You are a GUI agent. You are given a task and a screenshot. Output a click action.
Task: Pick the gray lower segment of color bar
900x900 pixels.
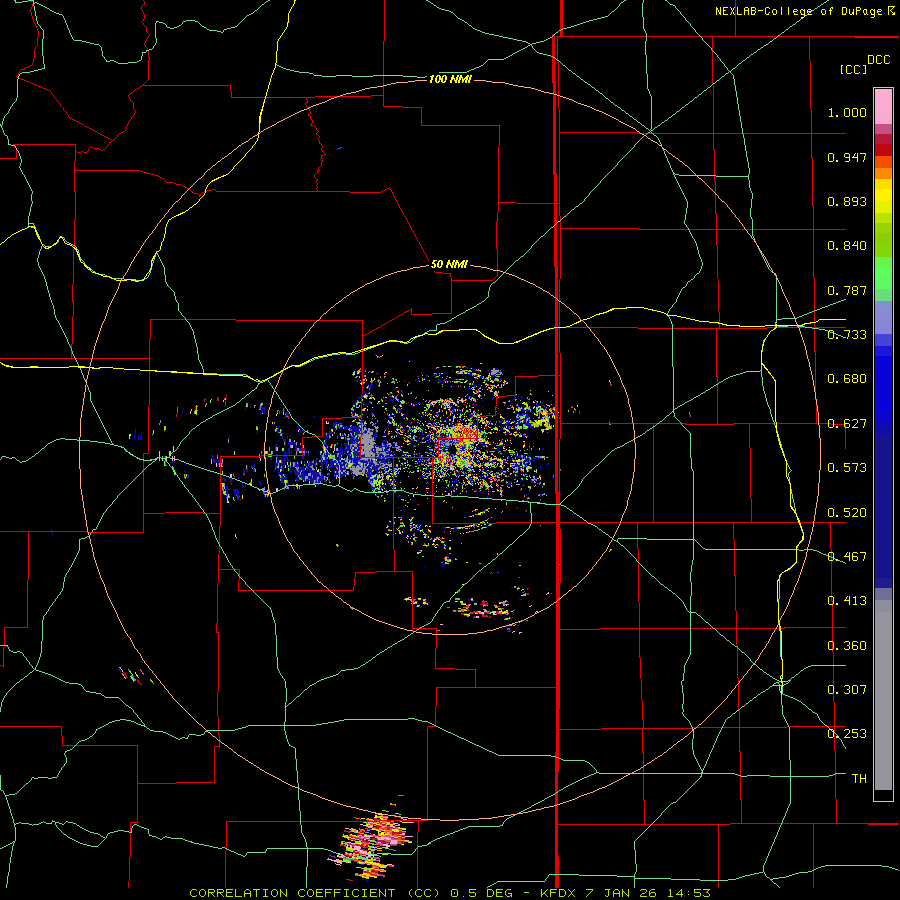tap(883, 695)
